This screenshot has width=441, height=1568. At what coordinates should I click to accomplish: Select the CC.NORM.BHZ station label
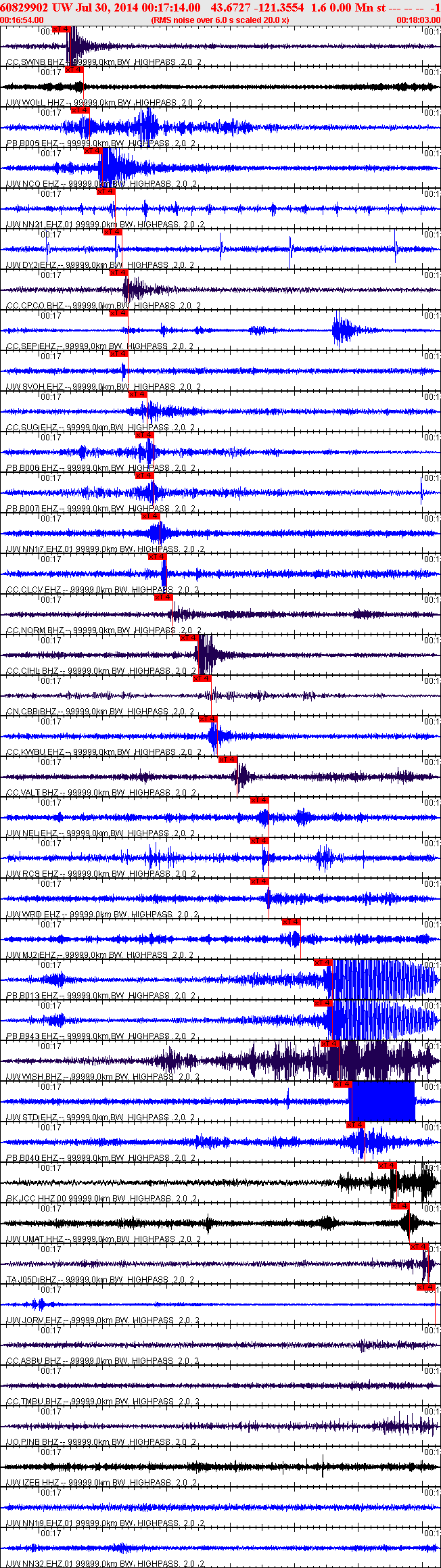pyautogui.click(x=35, y=630)
